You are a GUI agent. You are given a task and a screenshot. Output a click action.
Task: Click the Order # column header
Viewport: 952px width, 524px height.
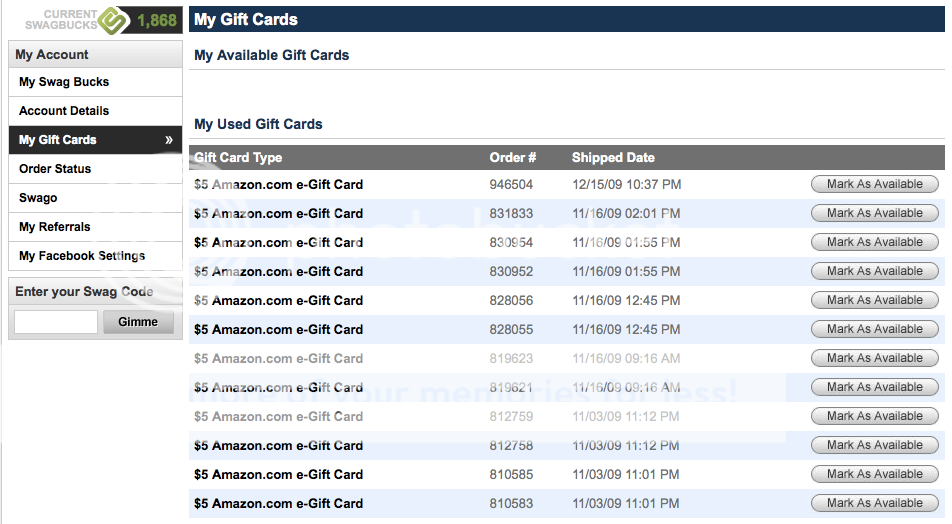[x=512, y=158]
